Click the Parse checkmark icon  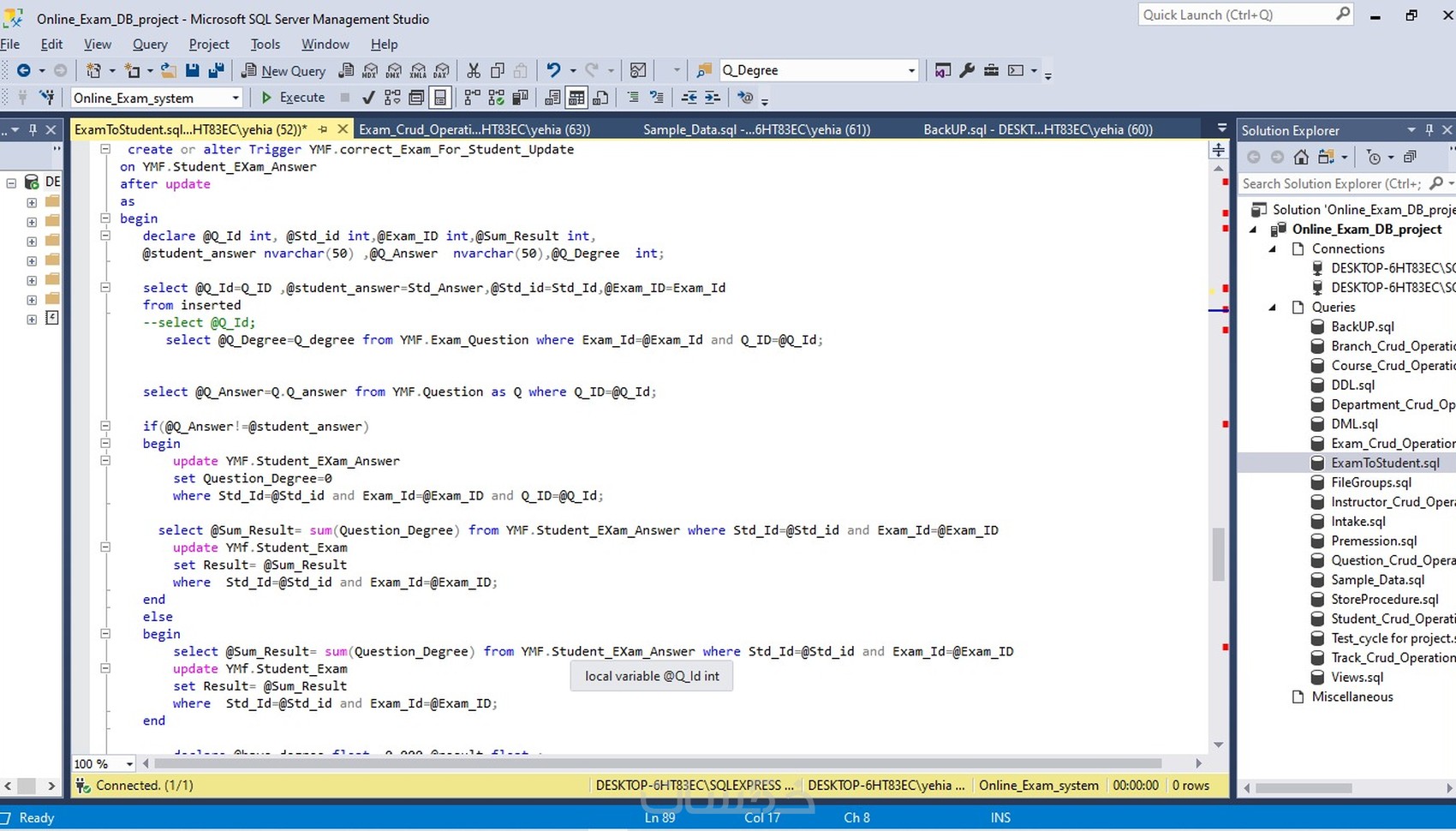[x=368, y=98]
